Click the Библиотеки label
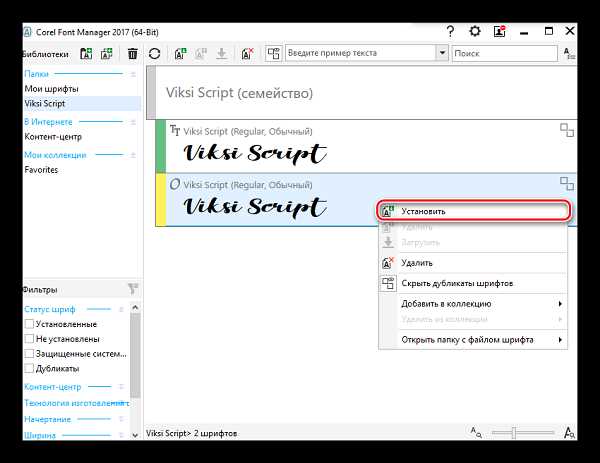 click(46, 54)
